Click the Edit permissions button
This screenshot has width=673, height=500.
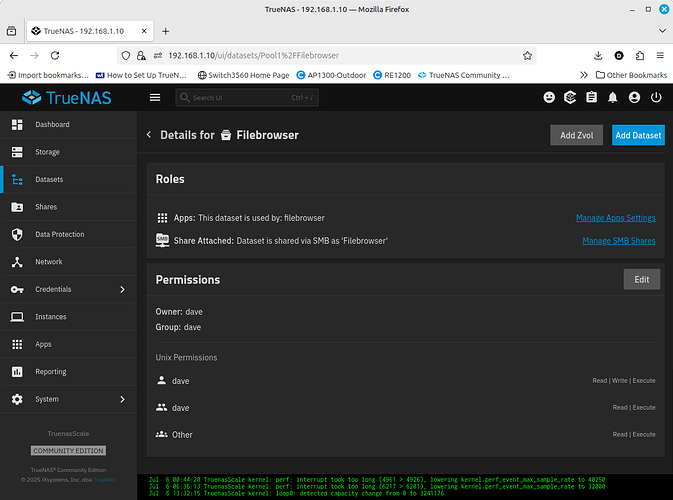(x=642, y=279)
